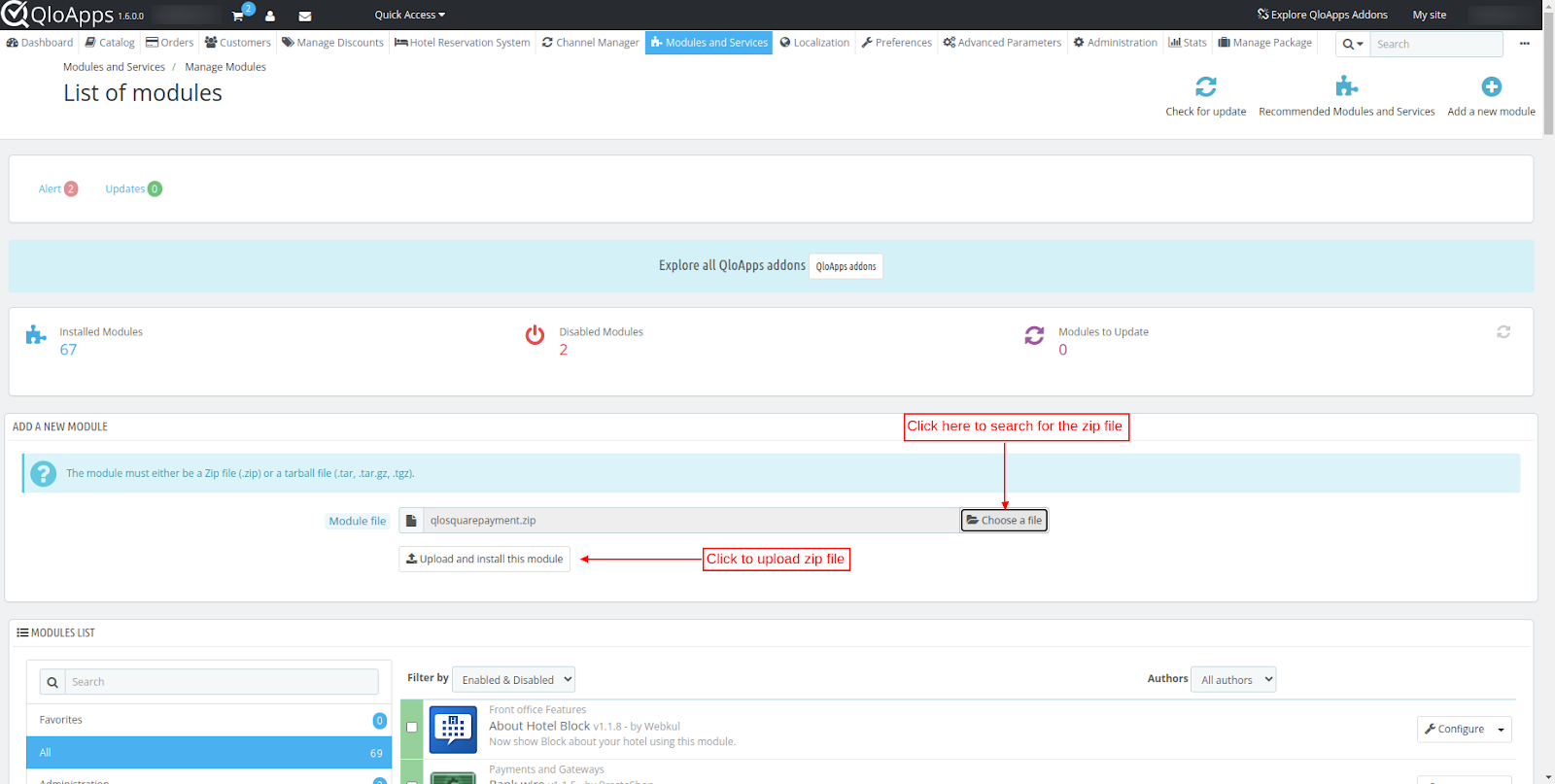The width and height of the screenshot is (1555, 784).
Task: Open Channel Manager menu
Action: click(591, 43)
